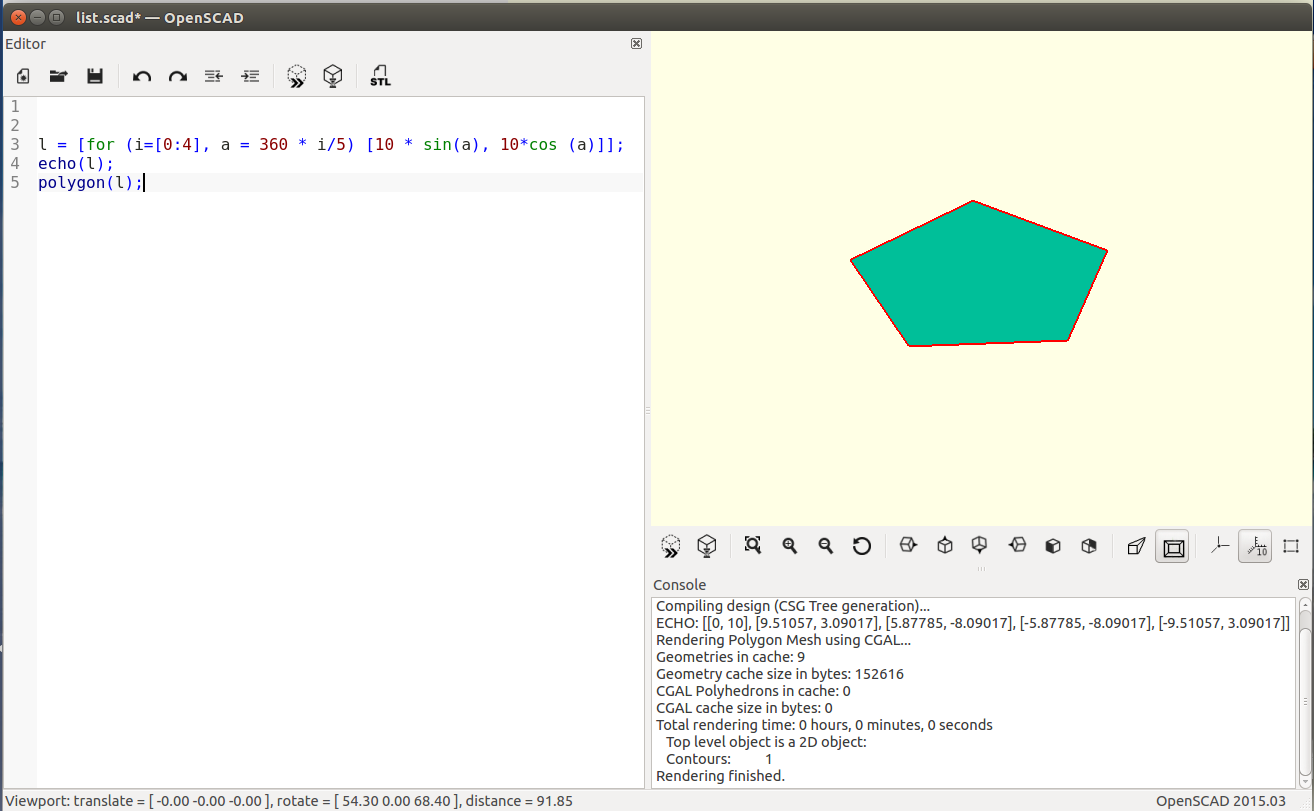Close the Console panel
This screenshot has height=811, width=1314.
point(1303,584)
